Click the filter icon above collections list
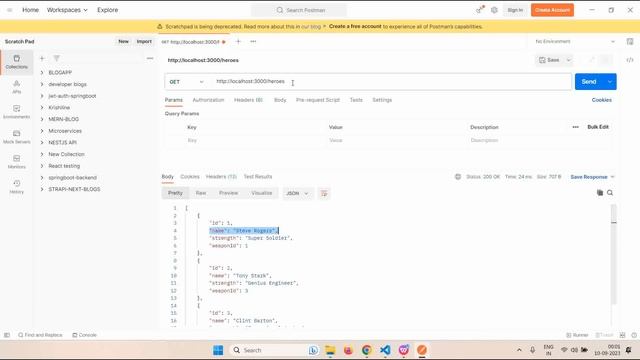The height and width of the screenshot is (360, 640). [56, 58]
